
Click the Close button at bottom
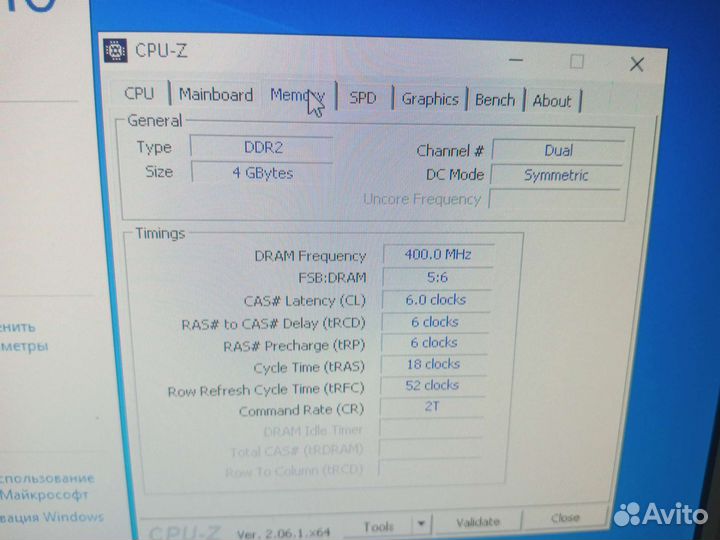tap(564, 518)
